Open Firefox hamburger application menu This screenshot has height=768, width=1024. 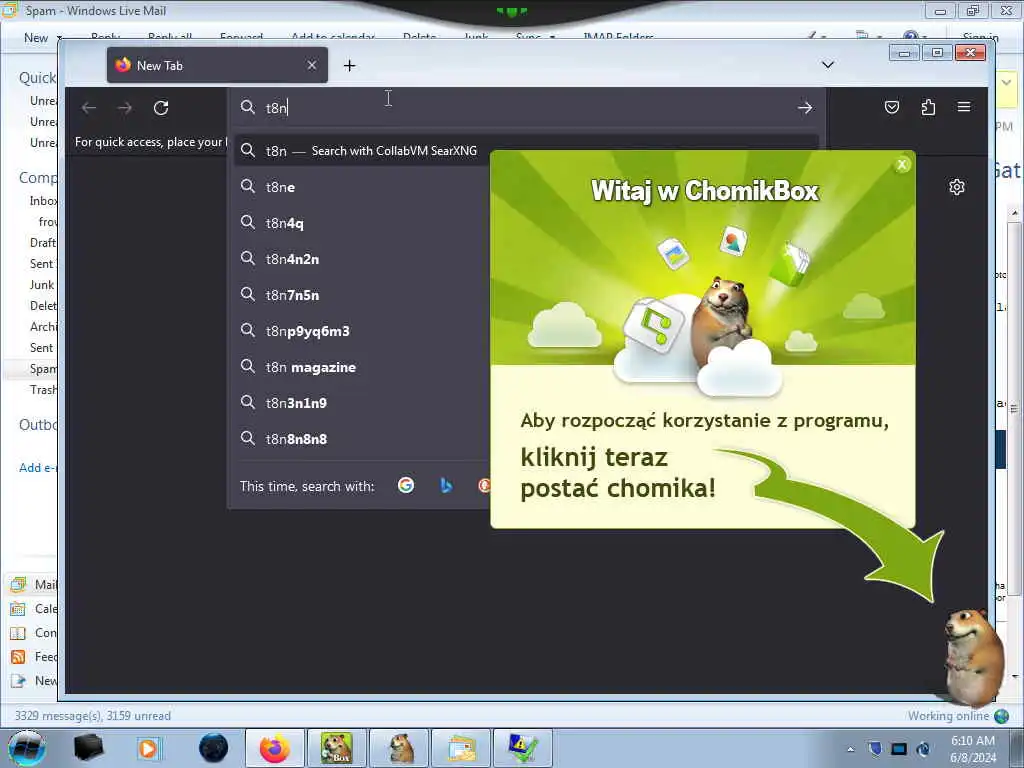[964, 107]
